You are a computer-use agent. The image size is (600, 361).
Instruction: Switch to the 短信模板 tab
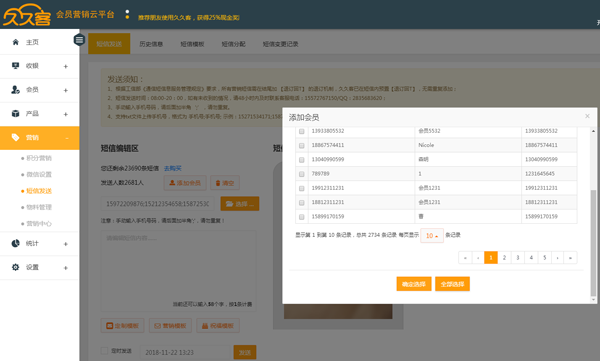coord(192,44)
